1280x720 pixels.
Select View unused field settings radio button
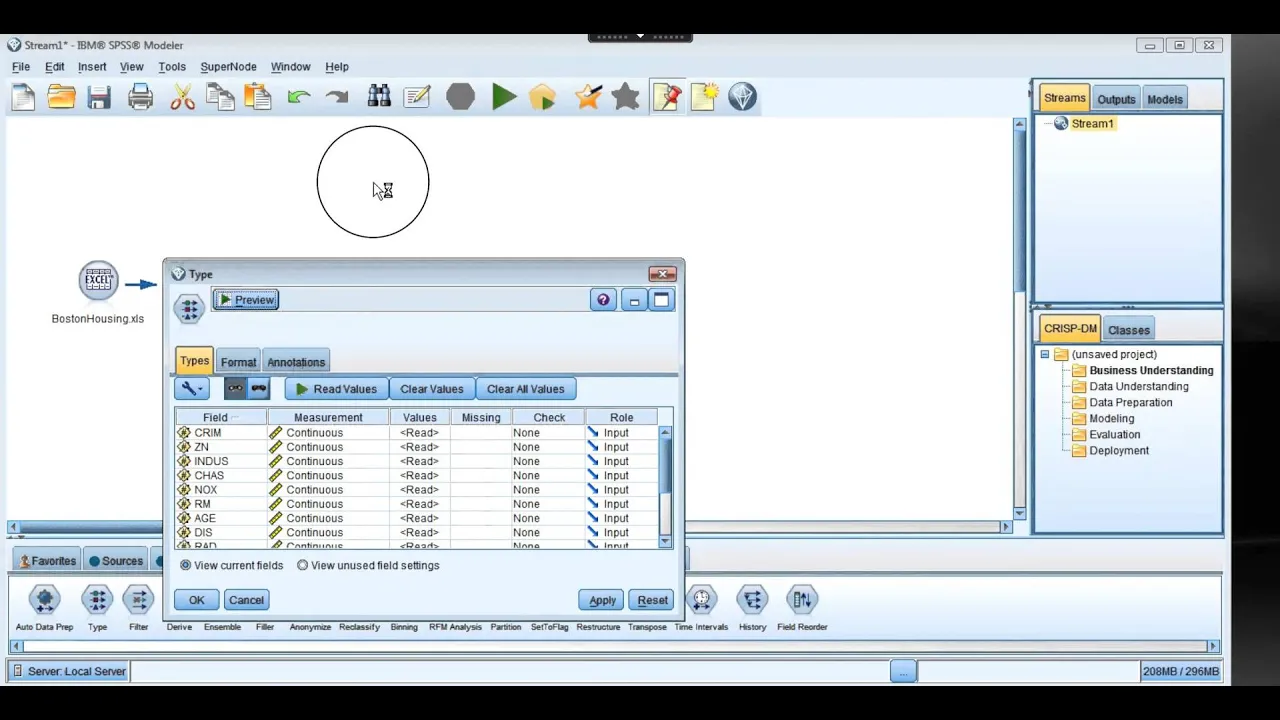click(x=302, y=565)
